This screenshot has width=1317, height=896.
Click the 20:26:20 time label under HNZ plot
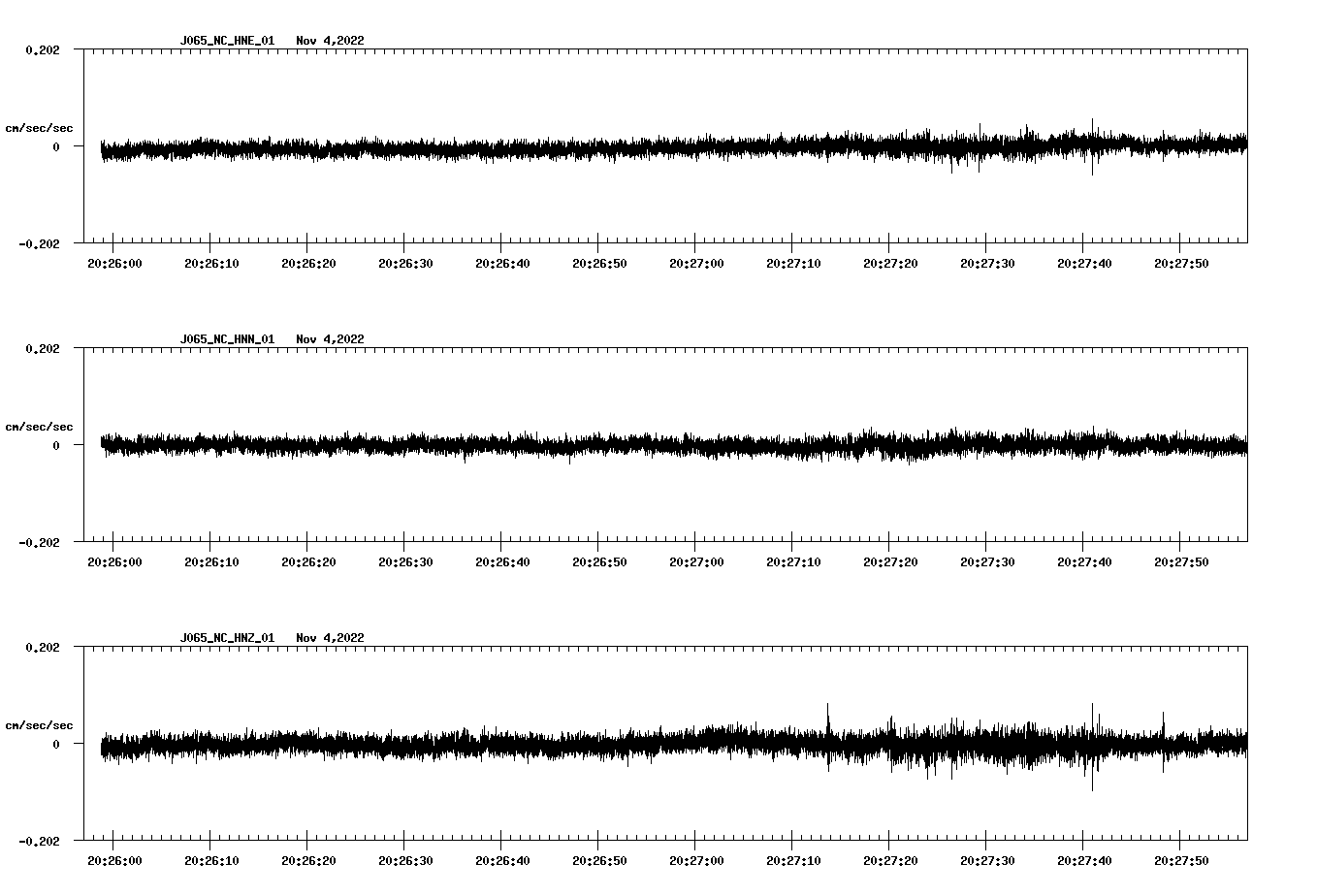pos(308,861)
